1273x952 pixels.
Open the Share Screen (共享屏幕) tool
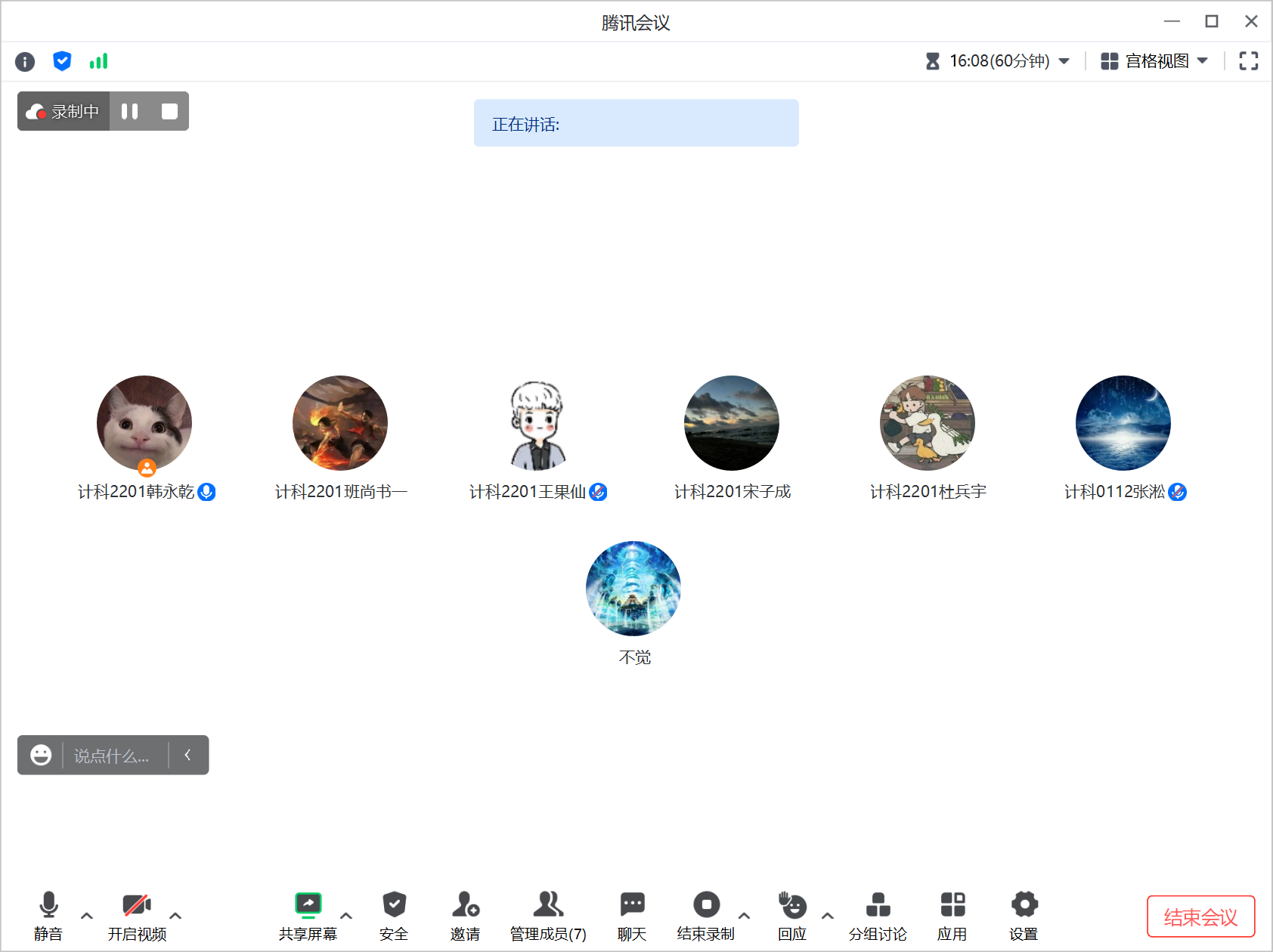pyautogui.click(x=308, y=915)
